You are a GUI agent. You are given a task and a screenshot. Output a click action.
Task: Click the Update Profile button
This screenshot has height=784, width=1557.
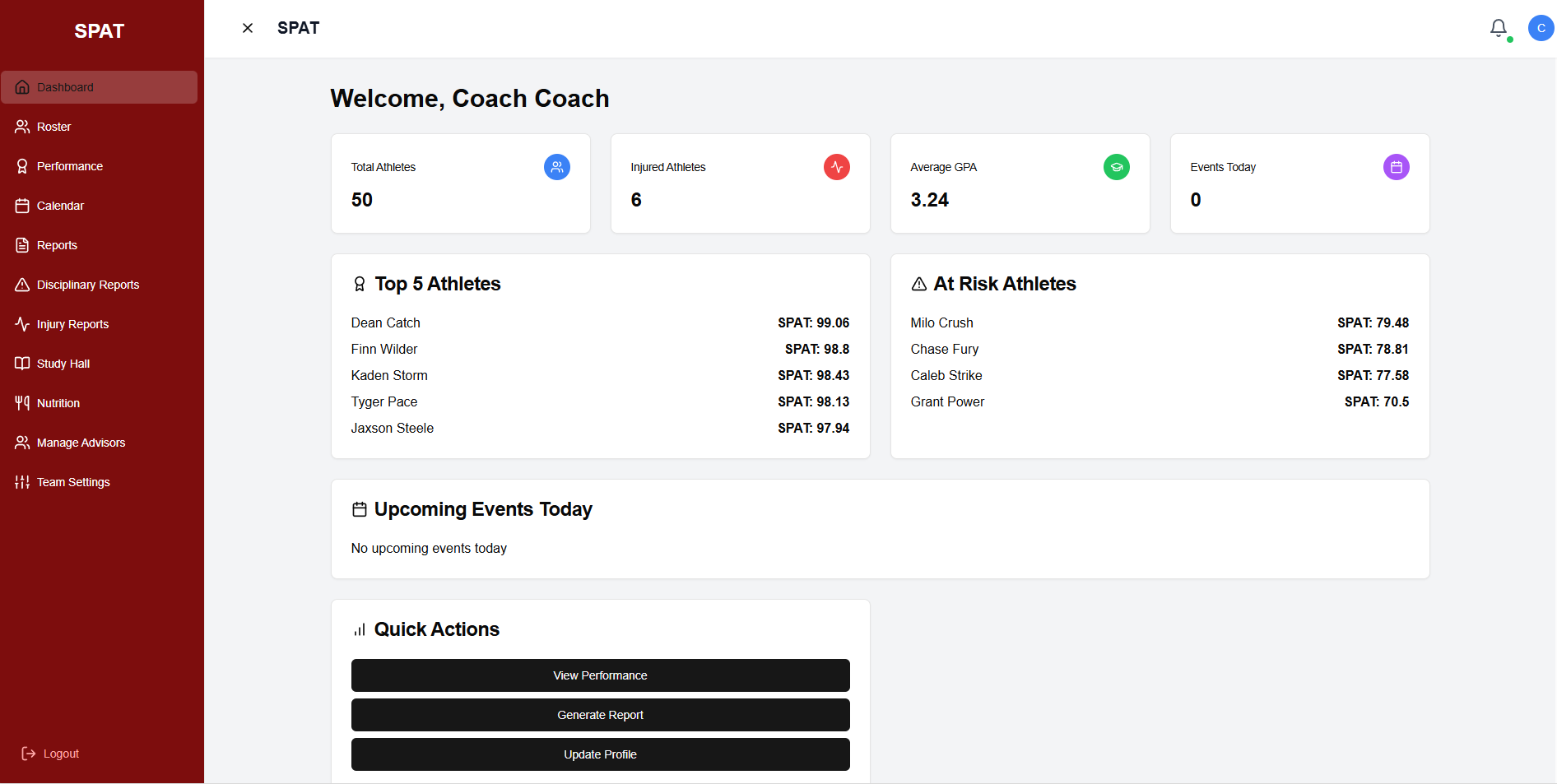(x=600, y=754)
